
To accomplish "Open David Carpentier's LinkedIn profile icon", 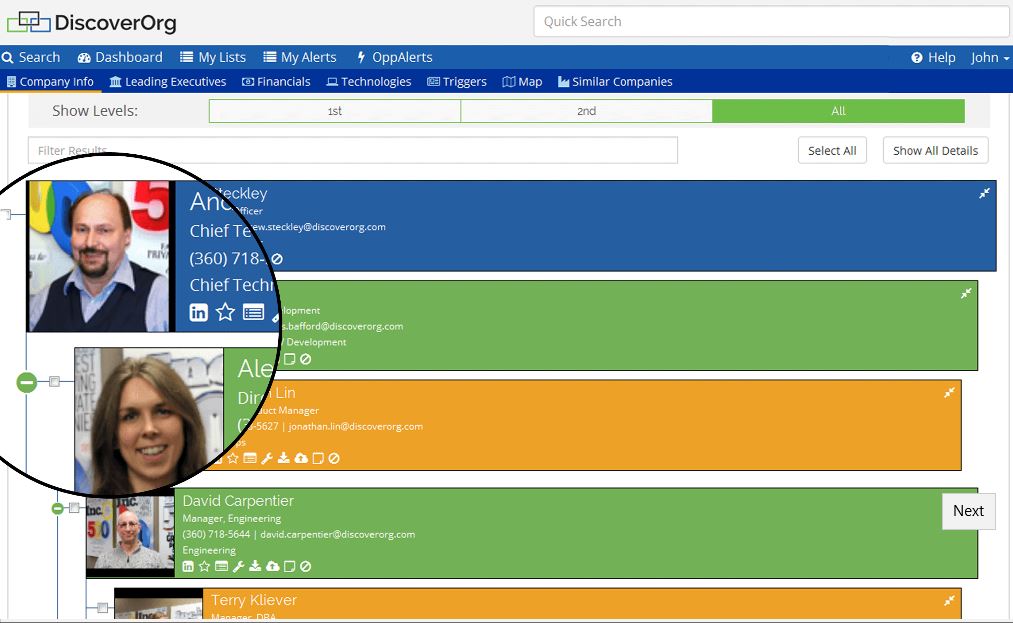I will pos(188,566).
